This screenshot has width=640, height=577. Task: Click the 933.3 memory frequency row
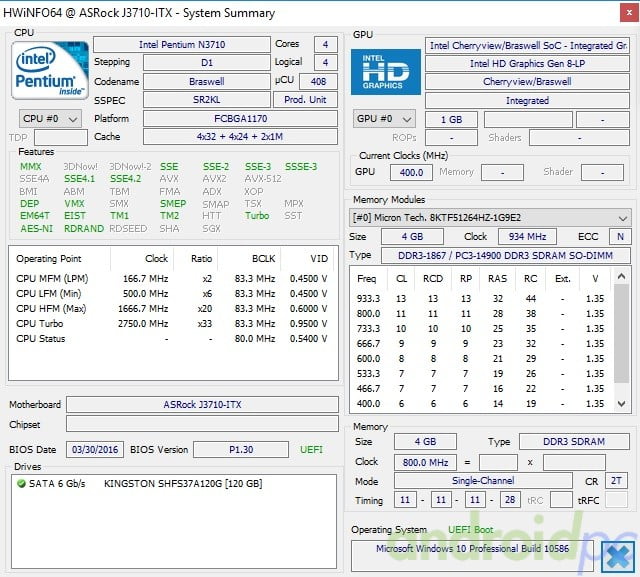pos(481,298)
